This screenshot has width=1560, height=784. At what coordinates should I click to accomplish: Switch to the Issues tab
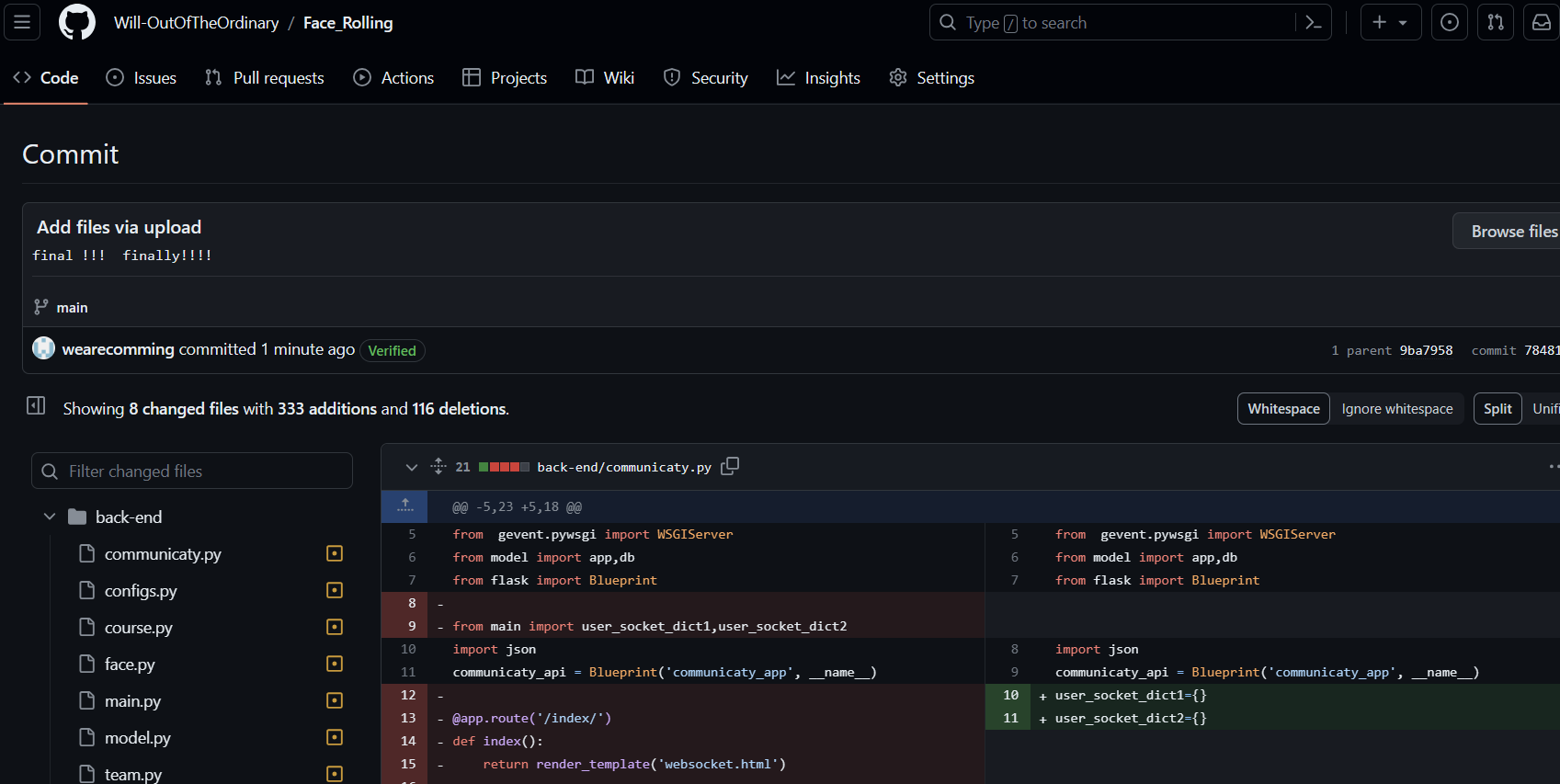[x=142, y=78]
